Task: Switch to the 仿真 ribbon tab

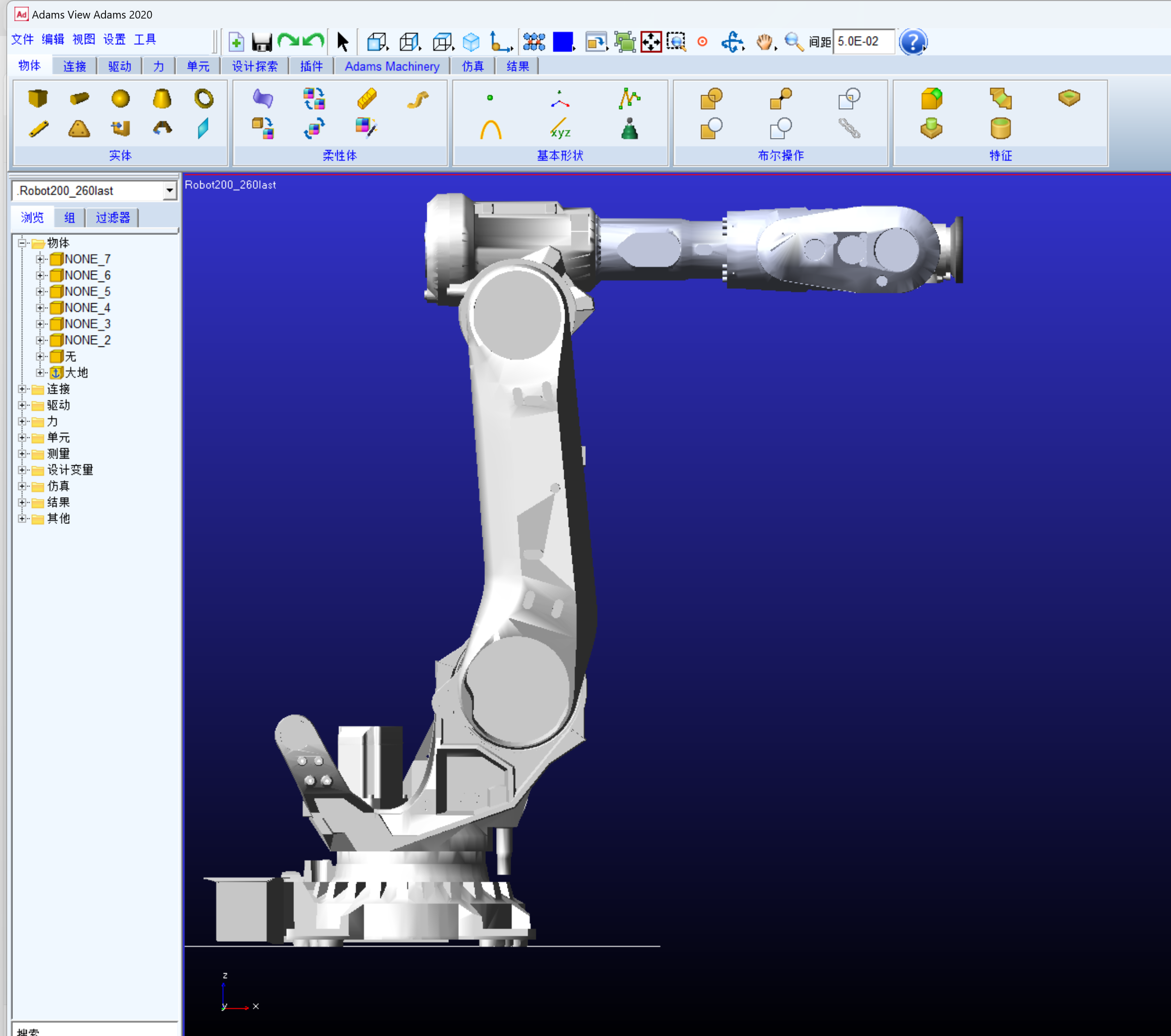Action: point(473,66)
